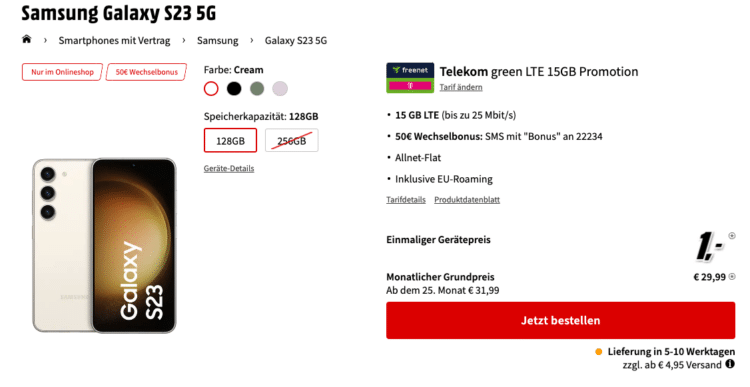
Task: Click the Galaxy S23 product image
Action: 104,245
